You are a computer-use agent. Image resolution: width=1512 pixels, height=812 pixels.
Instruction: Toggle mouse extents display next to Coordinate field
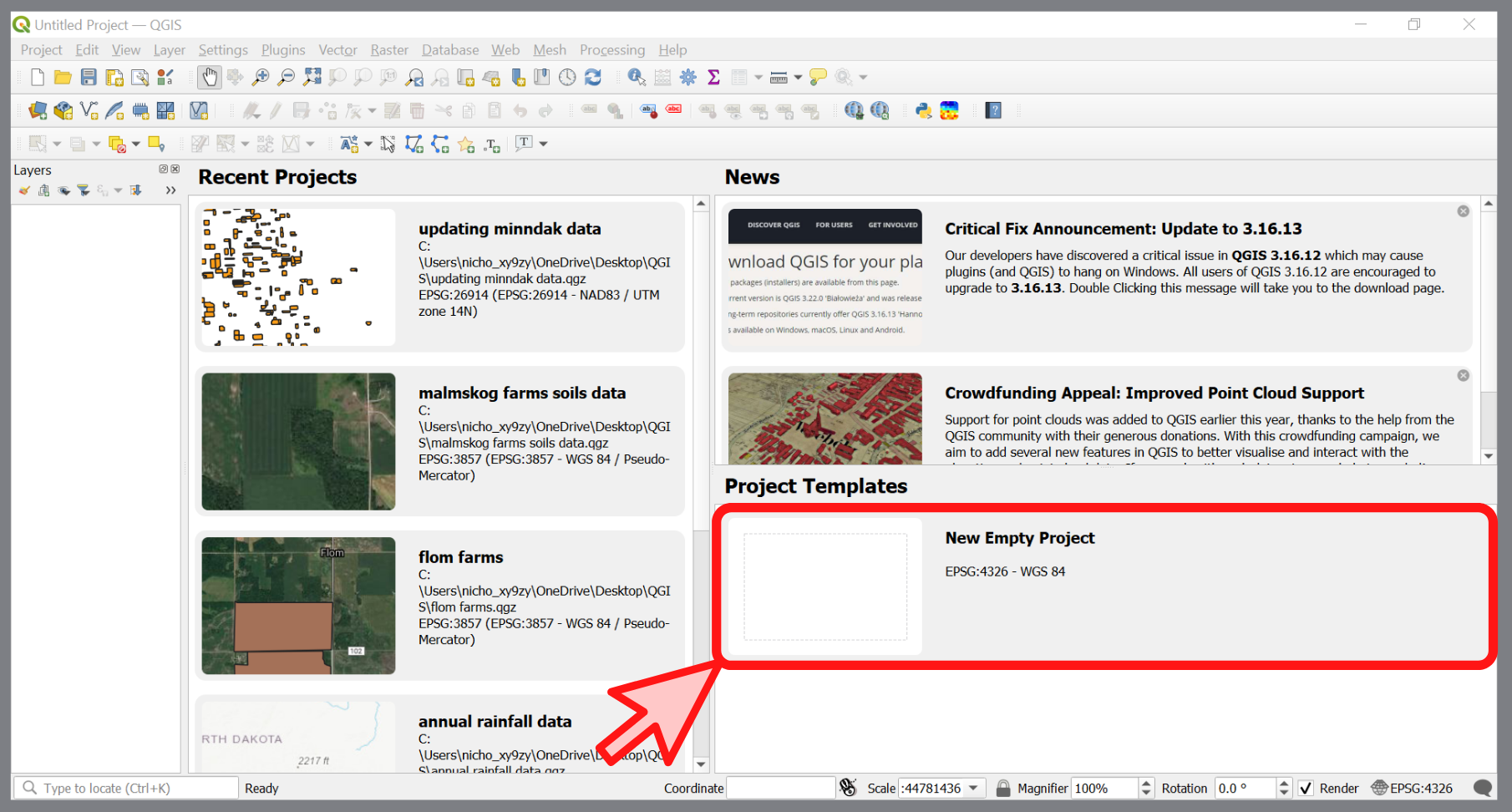848,788
